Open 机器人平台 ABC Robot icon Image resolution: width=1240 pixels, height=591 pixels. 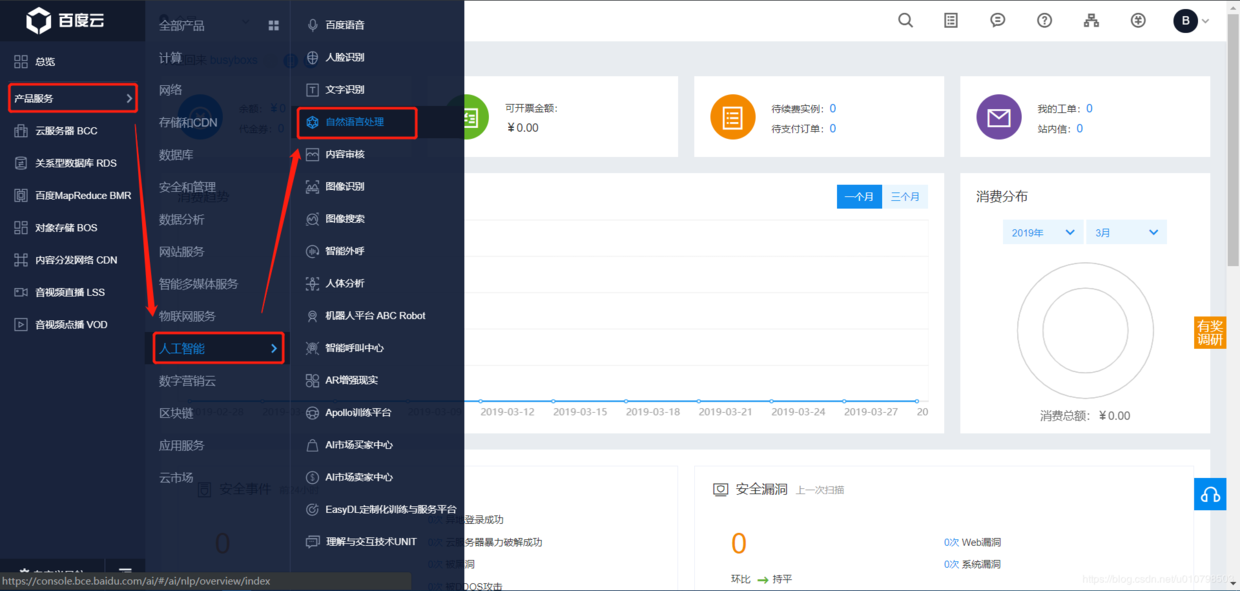(x=313, y=315)
